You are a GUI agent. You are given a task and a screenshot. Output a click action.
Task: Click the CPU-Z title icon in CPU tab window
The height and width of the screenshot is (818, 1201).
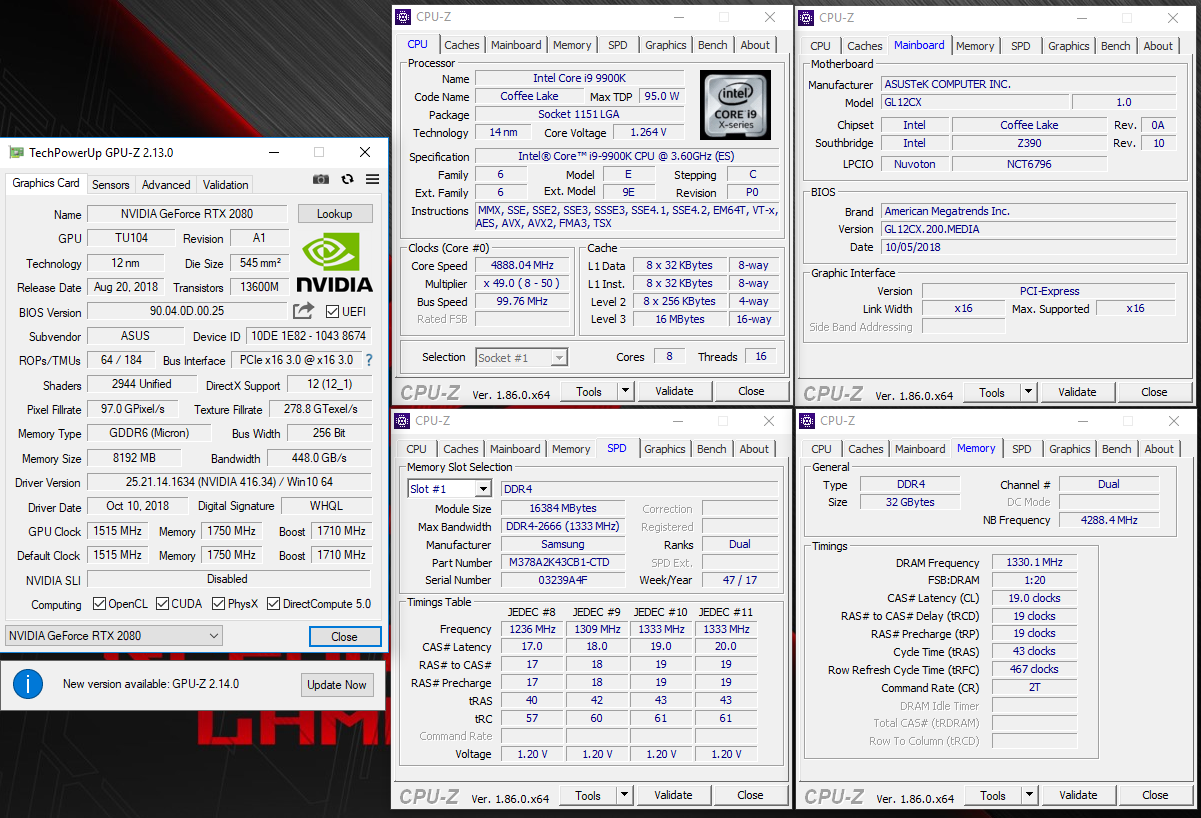(x=402, y=17)
